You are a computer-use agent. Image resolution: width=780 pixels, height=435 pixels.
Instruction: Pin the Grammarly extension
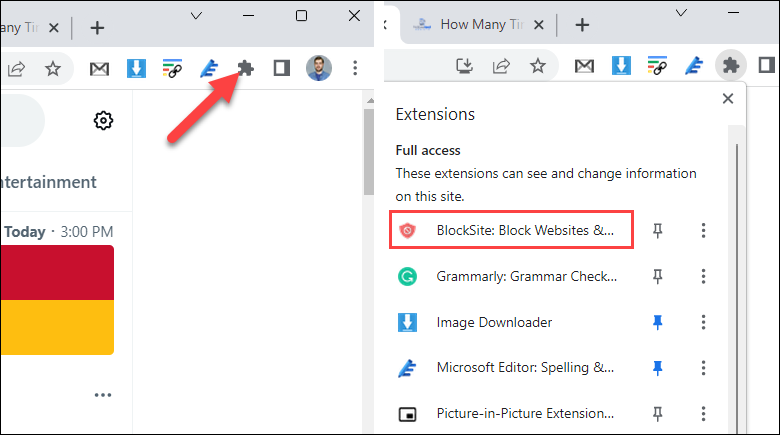pyautogui.click(x=658, y=276)
